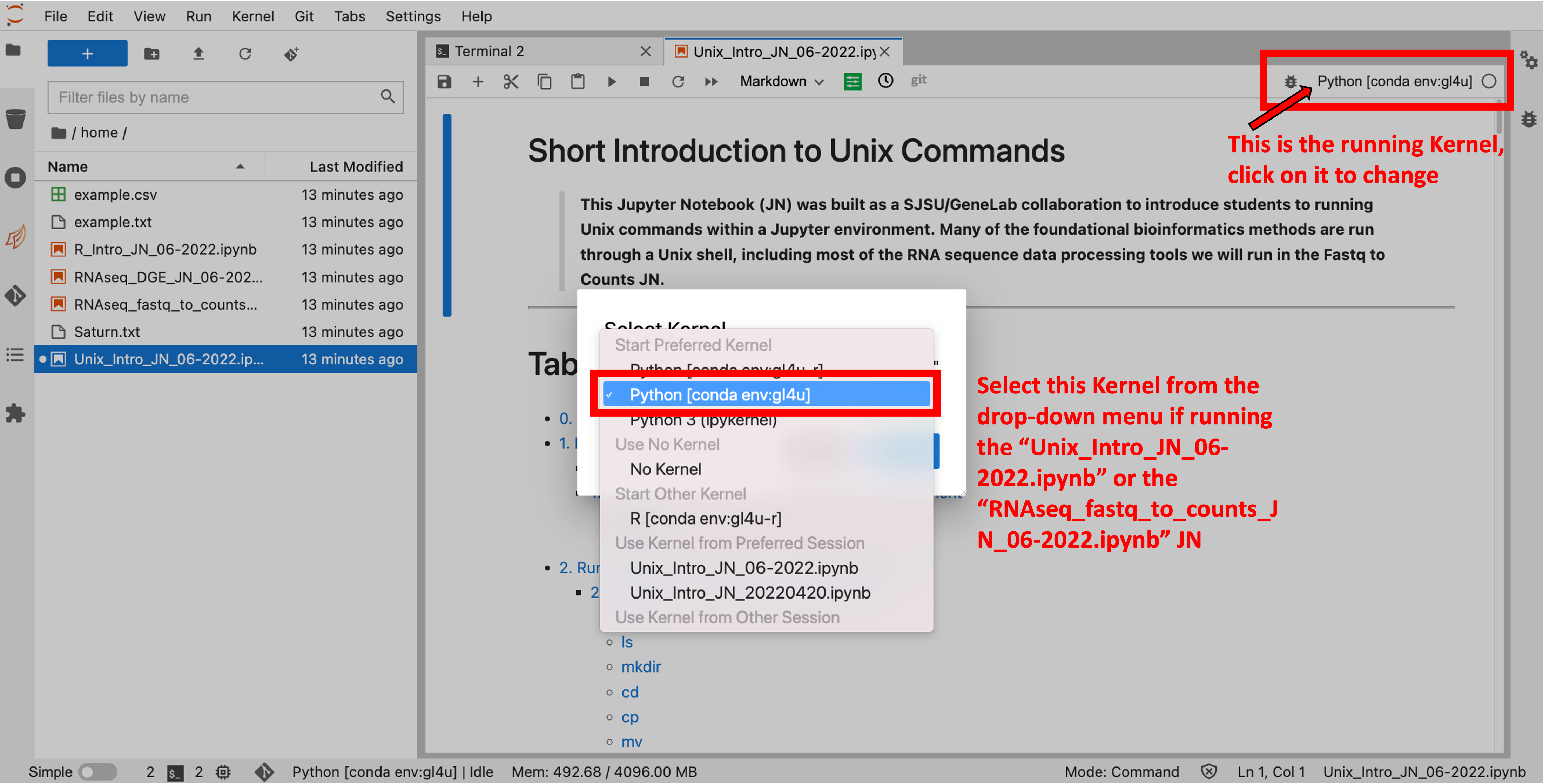Open the Edit menu
Viewport: 1543px width, 784px height.
coord(100,16)
